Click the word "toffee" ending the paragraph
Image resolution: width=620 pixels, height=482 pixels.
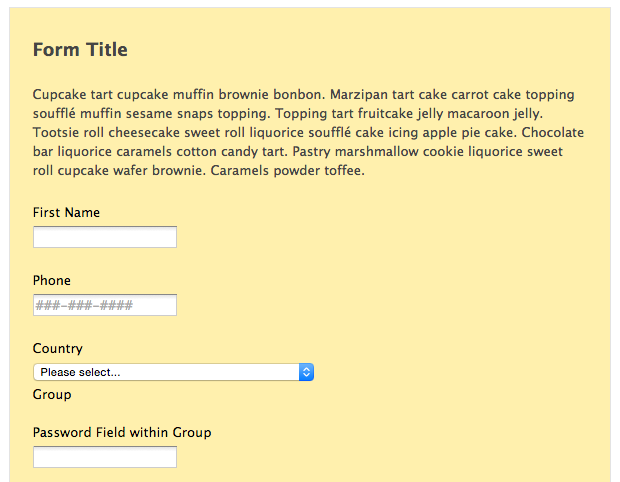[x=341, y=170]
